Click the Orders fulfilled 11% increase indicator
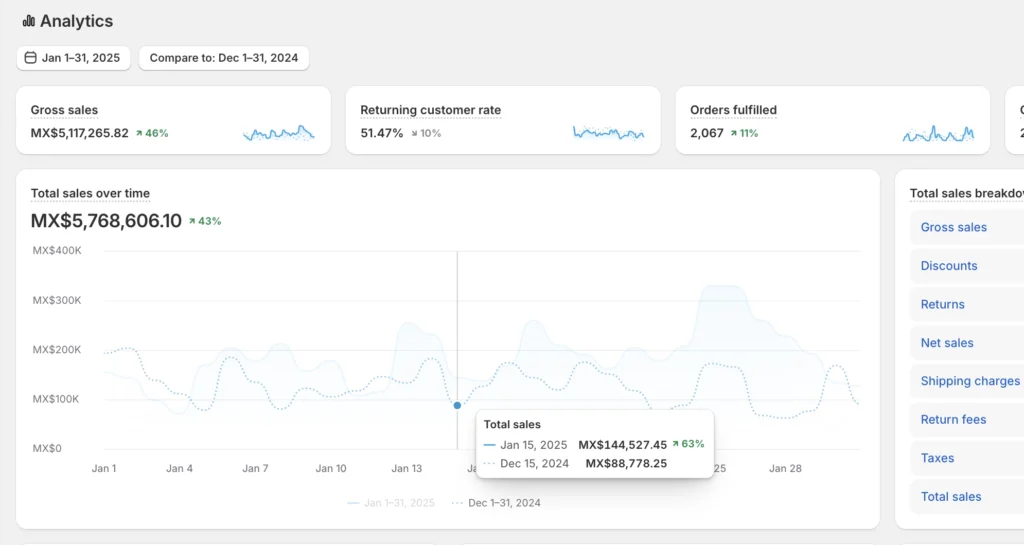 [744, 133]
